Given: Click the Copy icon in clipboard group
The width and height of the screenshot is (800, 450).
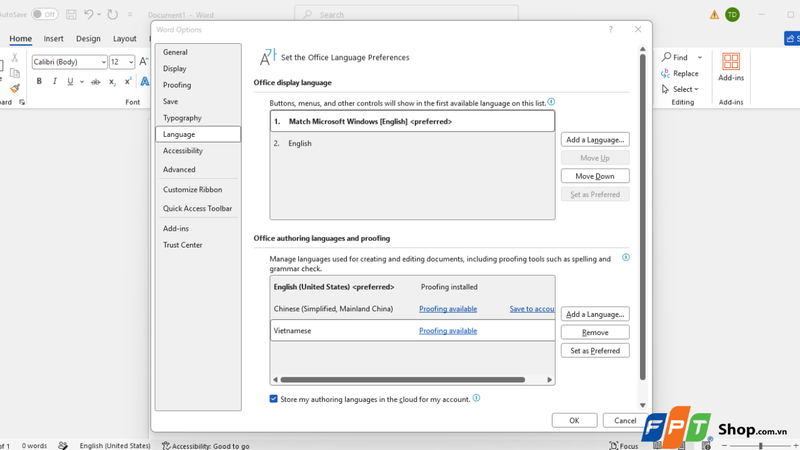Looking at the screenshot, I should pyautogui.click(x=15, y=73).
